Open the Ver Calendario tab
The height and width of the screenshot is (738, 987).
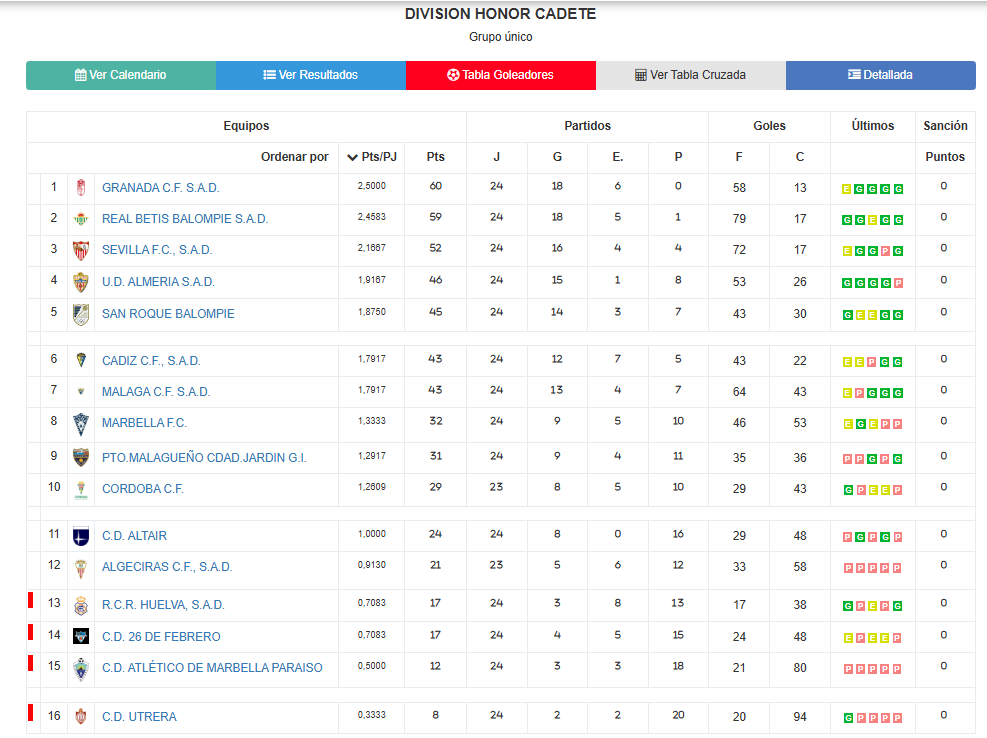coord(121,75)
